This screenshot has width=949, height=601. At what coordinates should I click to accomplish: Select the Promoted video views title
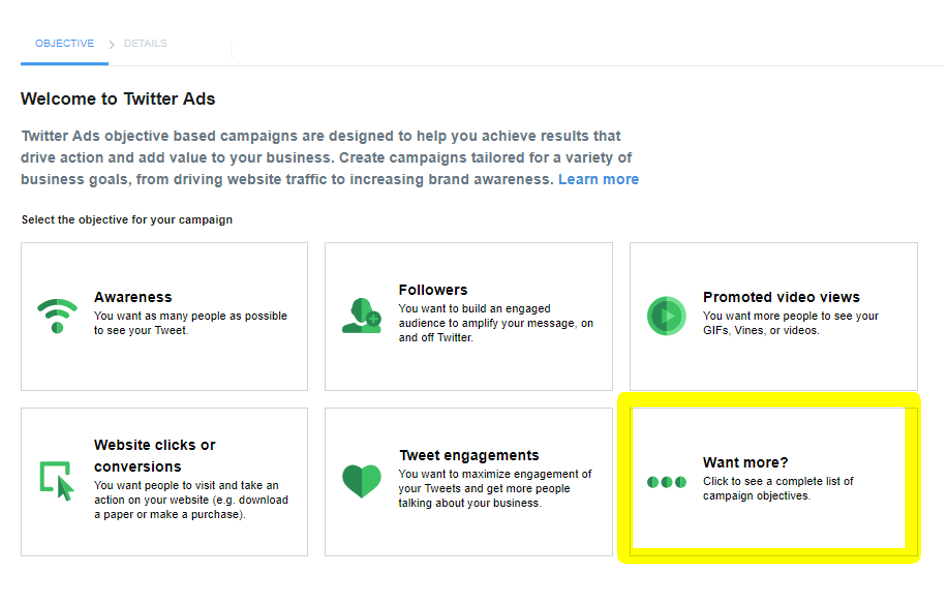point(781,297)
